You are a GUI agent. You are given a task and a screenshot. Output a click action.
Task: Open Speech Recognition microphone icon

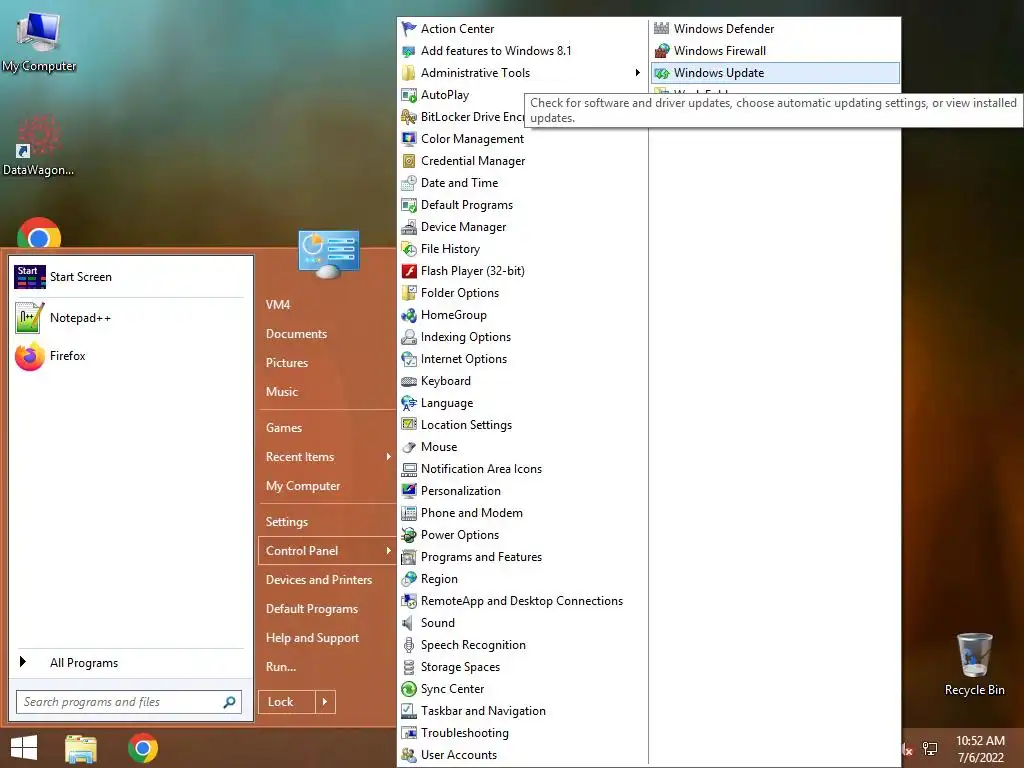[409, 645]
